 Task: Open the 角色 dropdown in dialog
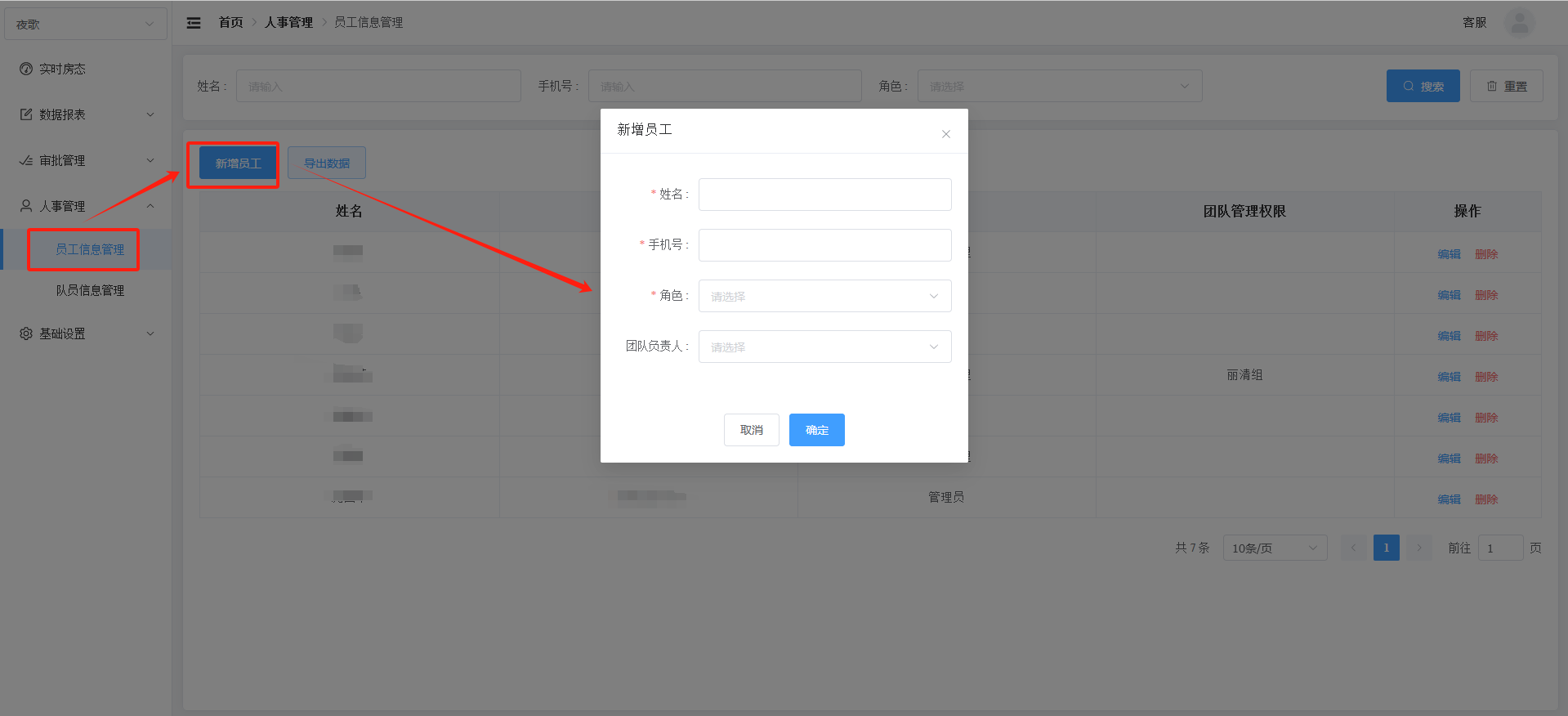824,296
